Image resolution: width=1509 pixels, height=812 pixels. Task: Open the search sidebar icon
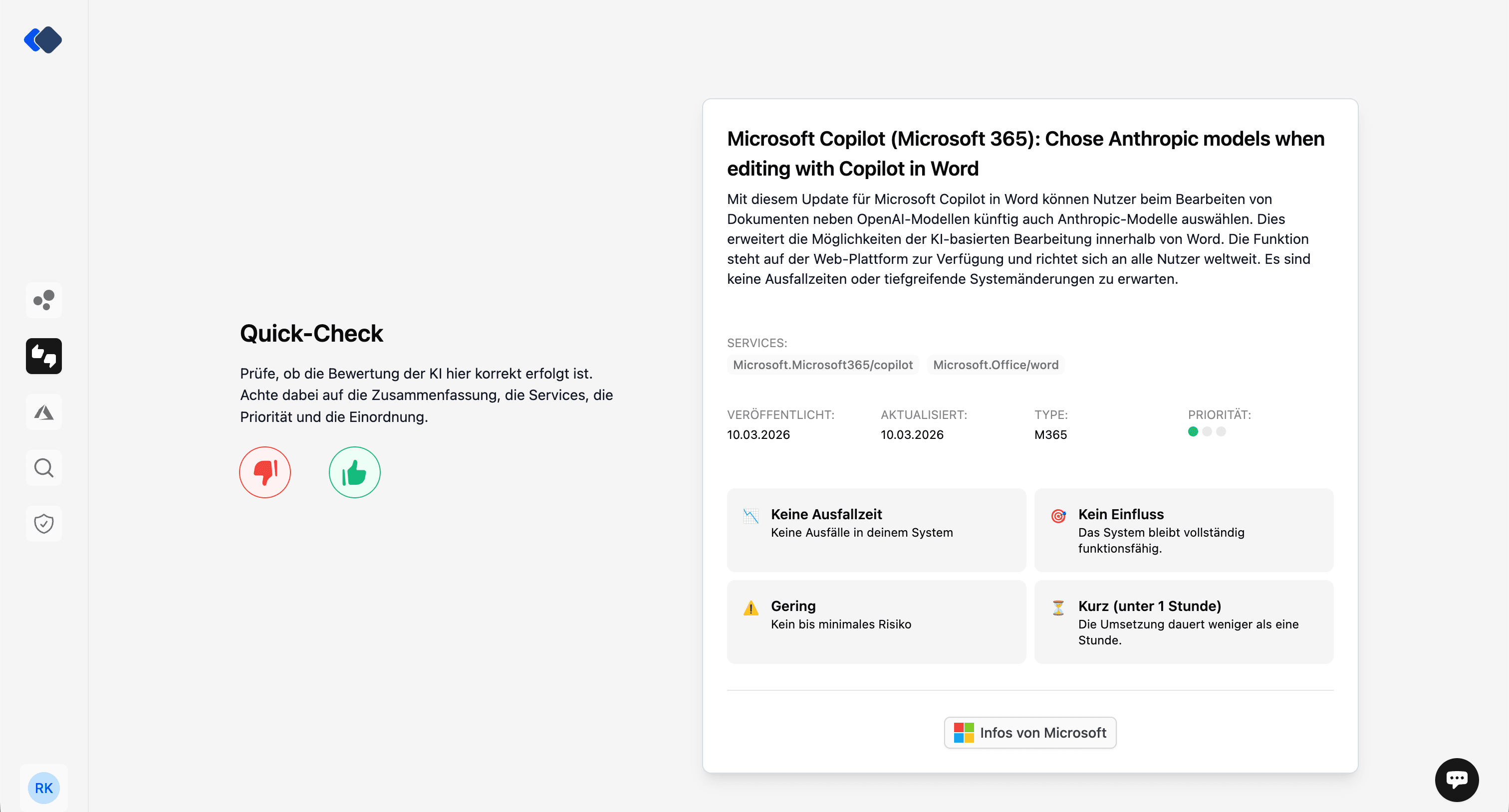pos(44,468)
